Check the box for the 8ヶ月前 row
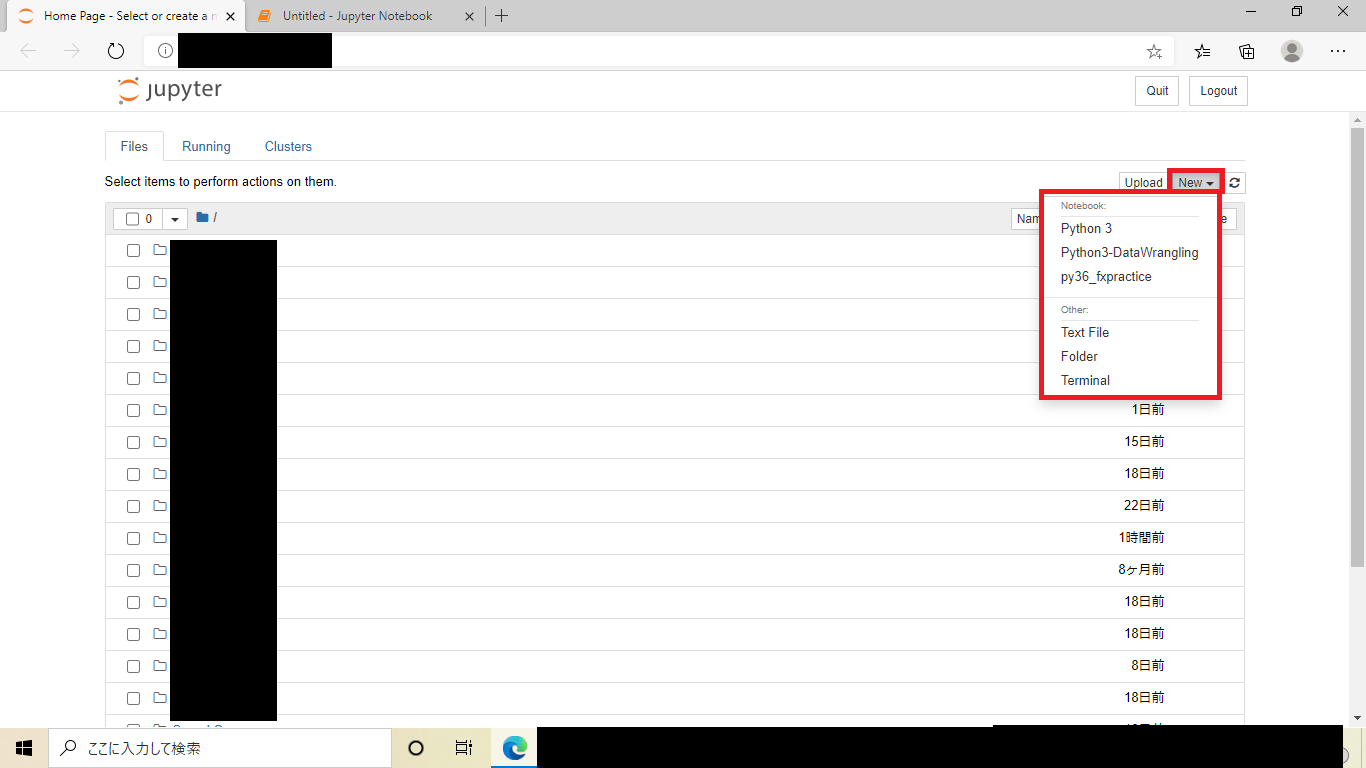The height and width of the screenshot is (768, 1366). tap(133, 570)
